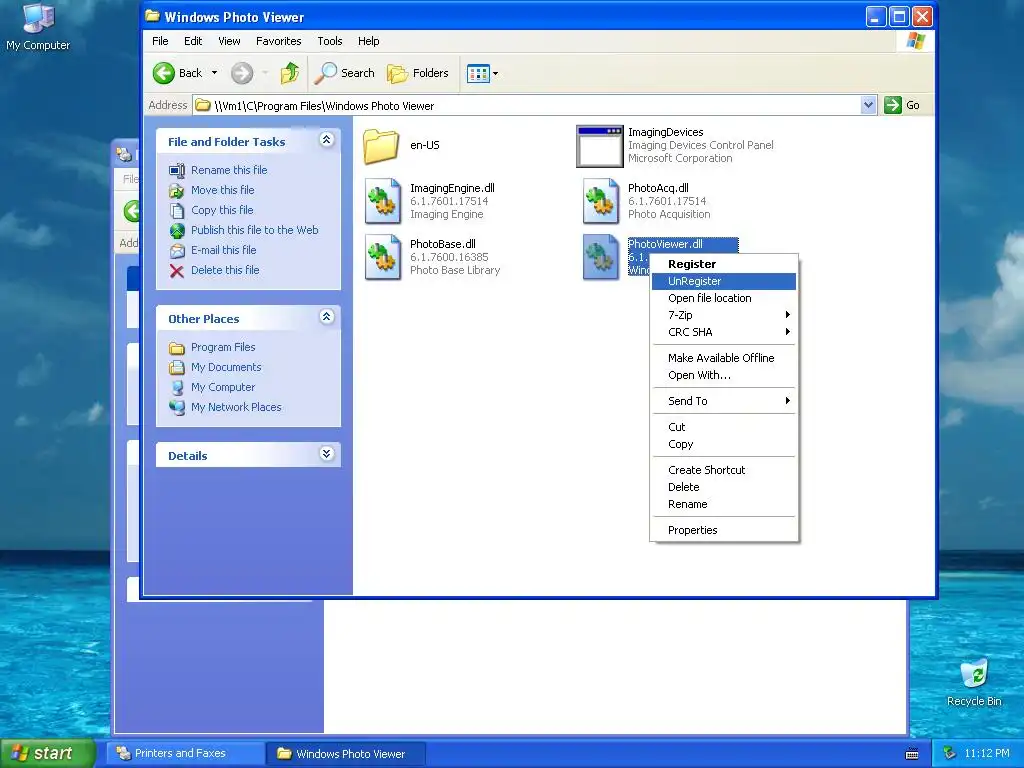Open the File menu
This screenshot has width=1024, height=768.
[x=160, y=41]
